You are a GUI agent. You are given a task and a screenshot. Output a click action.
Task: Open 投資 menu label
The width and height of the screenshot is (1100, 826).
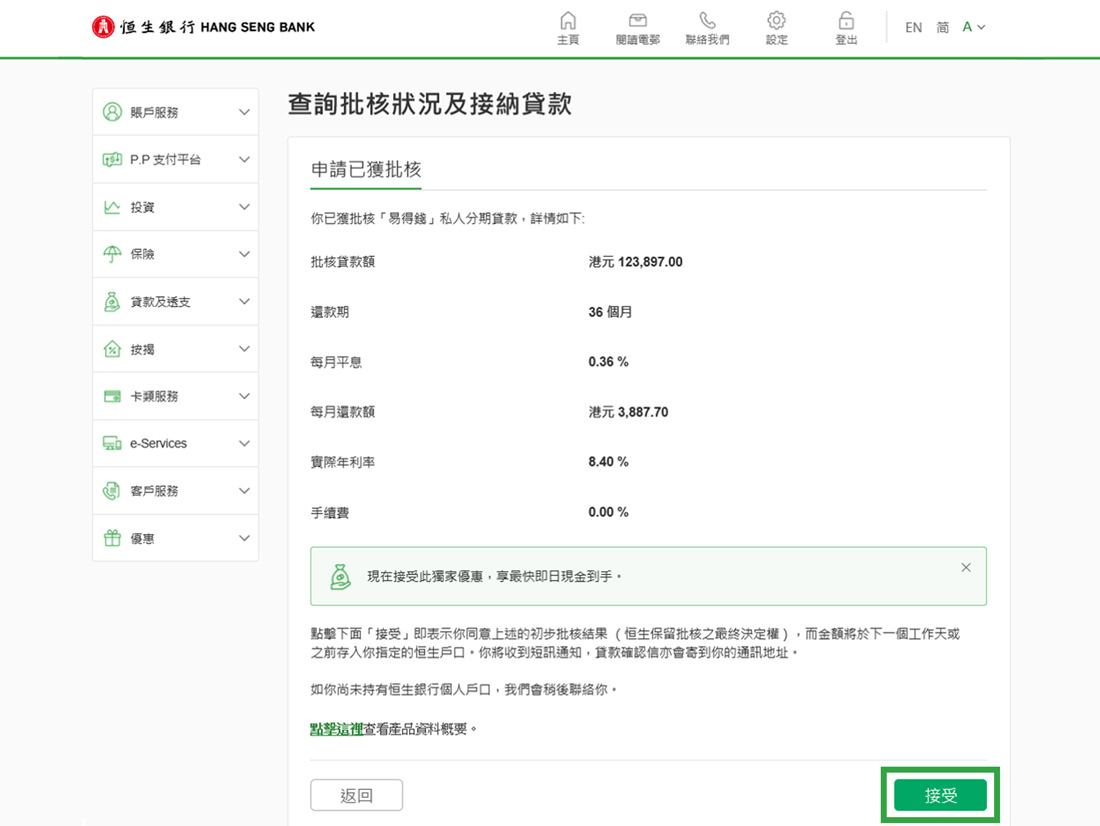142,207
